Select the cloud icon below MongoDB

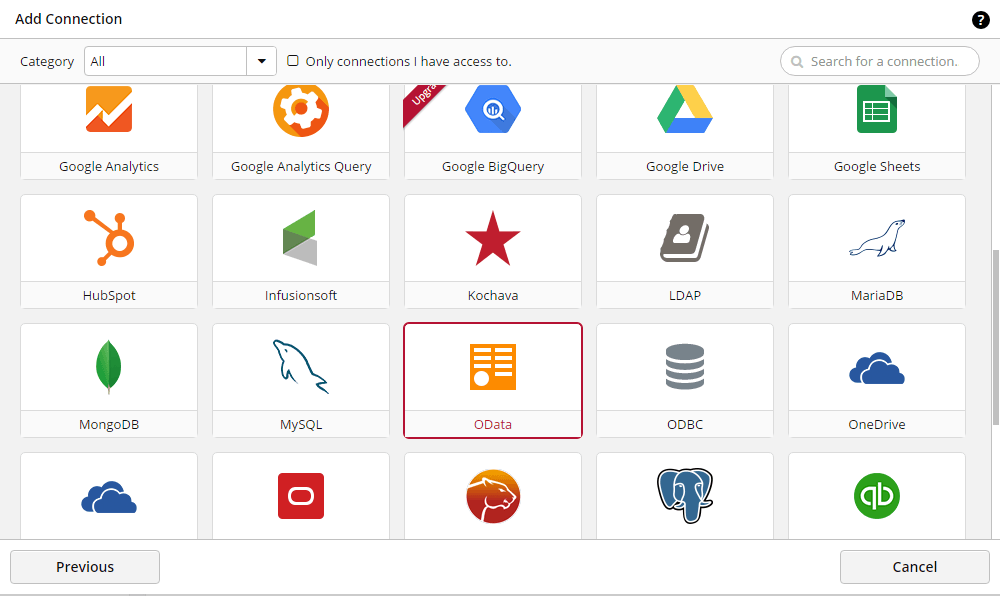[x=109, y=497]
